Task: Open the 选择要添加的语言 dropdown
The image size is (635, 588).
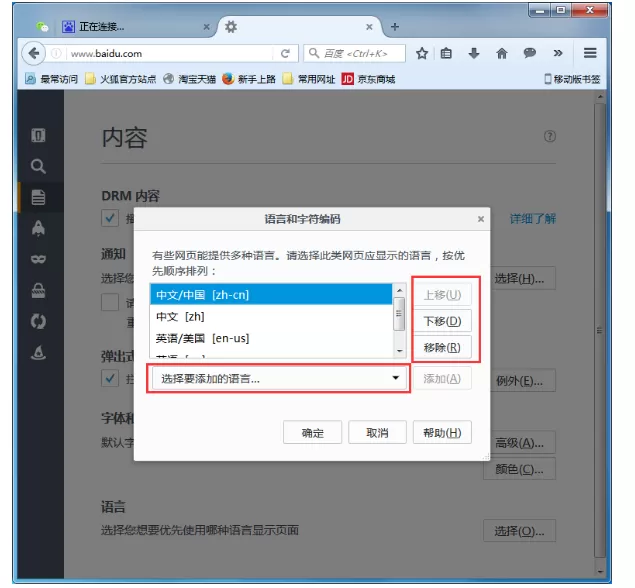Action: [x=279, y=379]
